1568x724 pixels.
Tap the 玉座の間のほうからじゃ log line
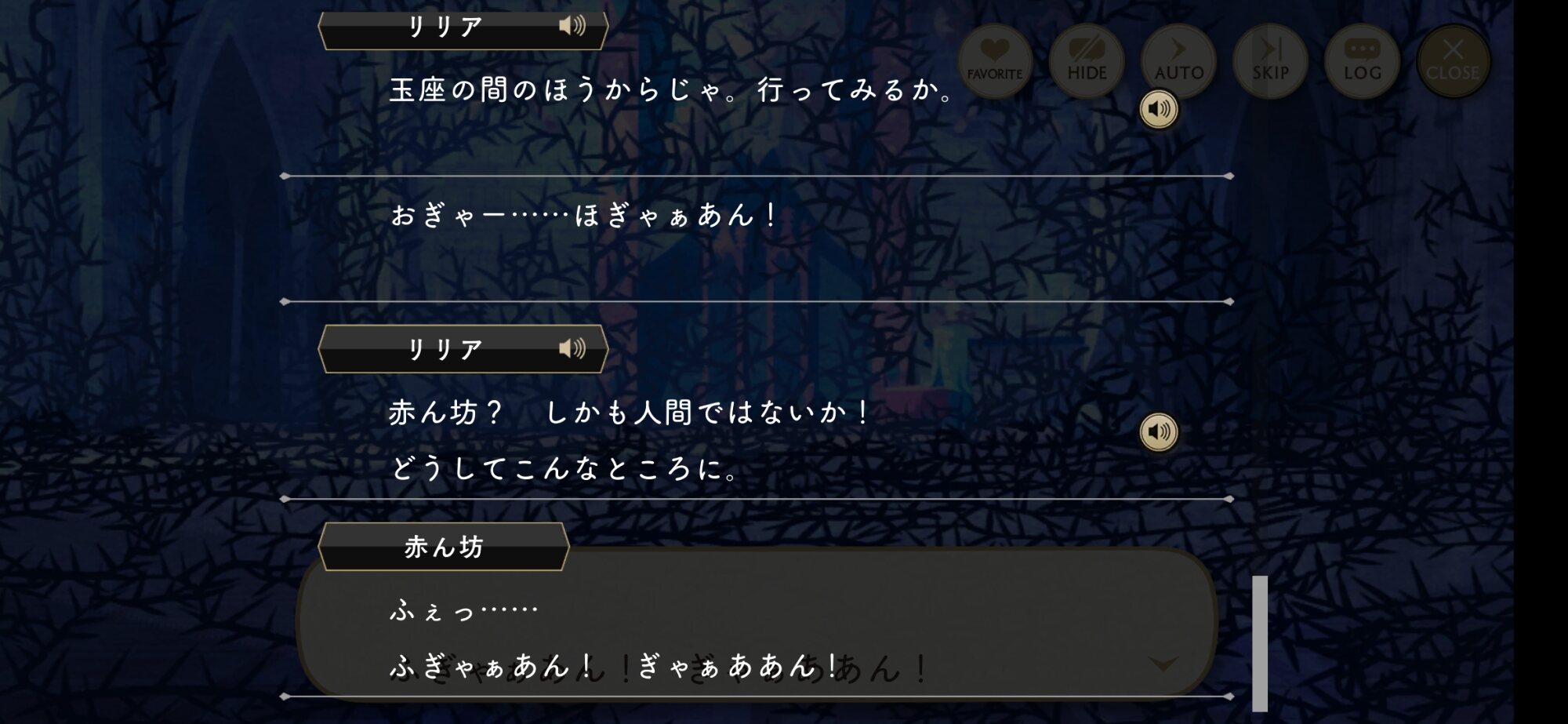pyautogui.click(x=672, y=90)
